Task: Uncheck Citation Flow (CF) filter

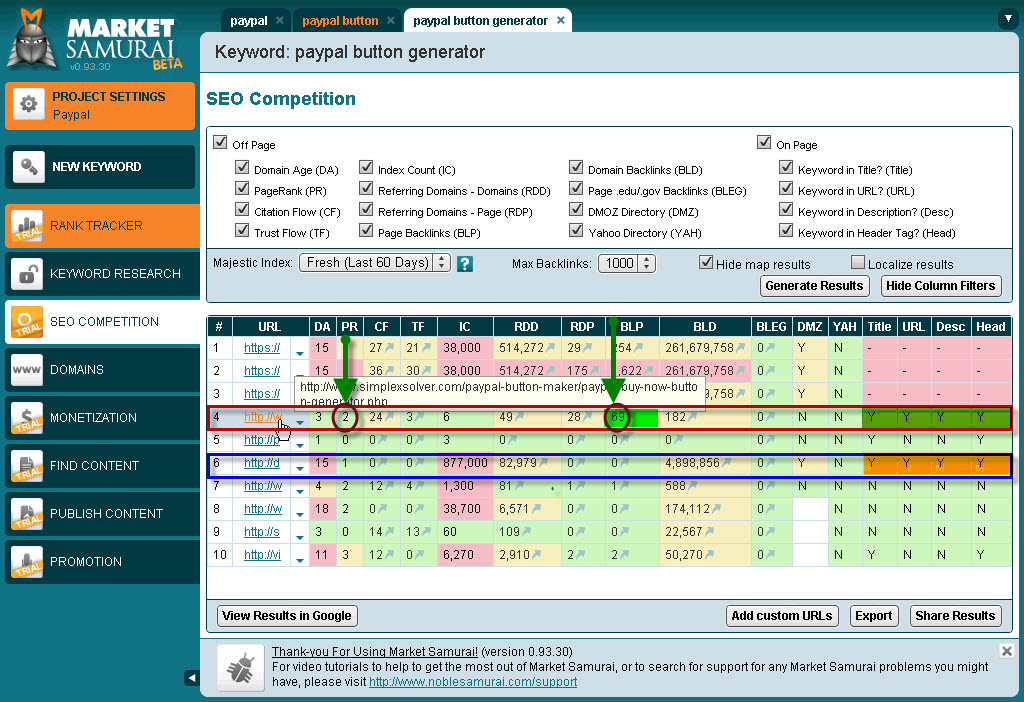Action: [x=242, y=210]
